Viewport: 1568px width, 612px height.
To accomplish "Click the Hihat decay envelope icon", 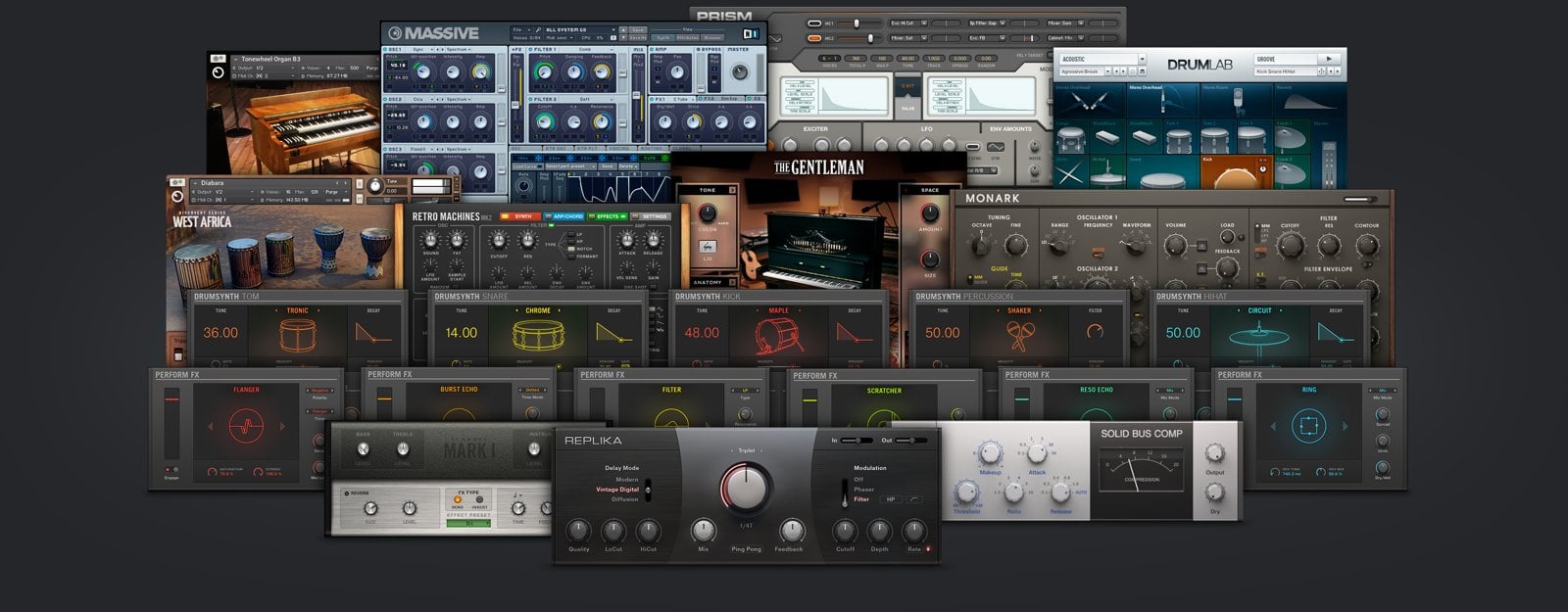I will (1335, 334).
